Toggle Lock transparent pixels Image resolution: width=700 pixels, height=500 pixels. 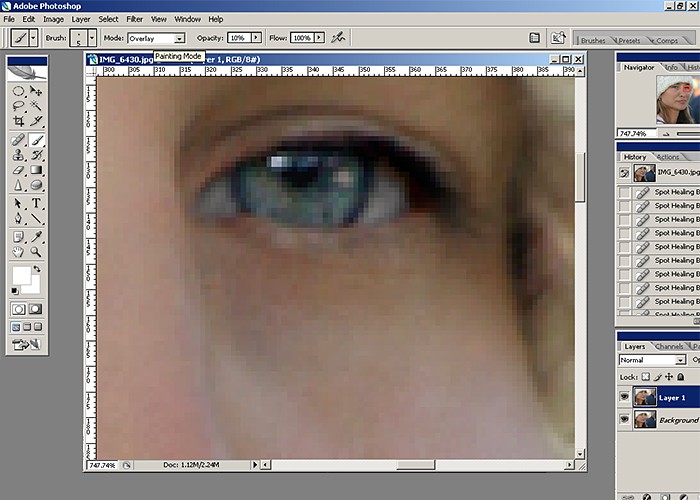point(646,377)
